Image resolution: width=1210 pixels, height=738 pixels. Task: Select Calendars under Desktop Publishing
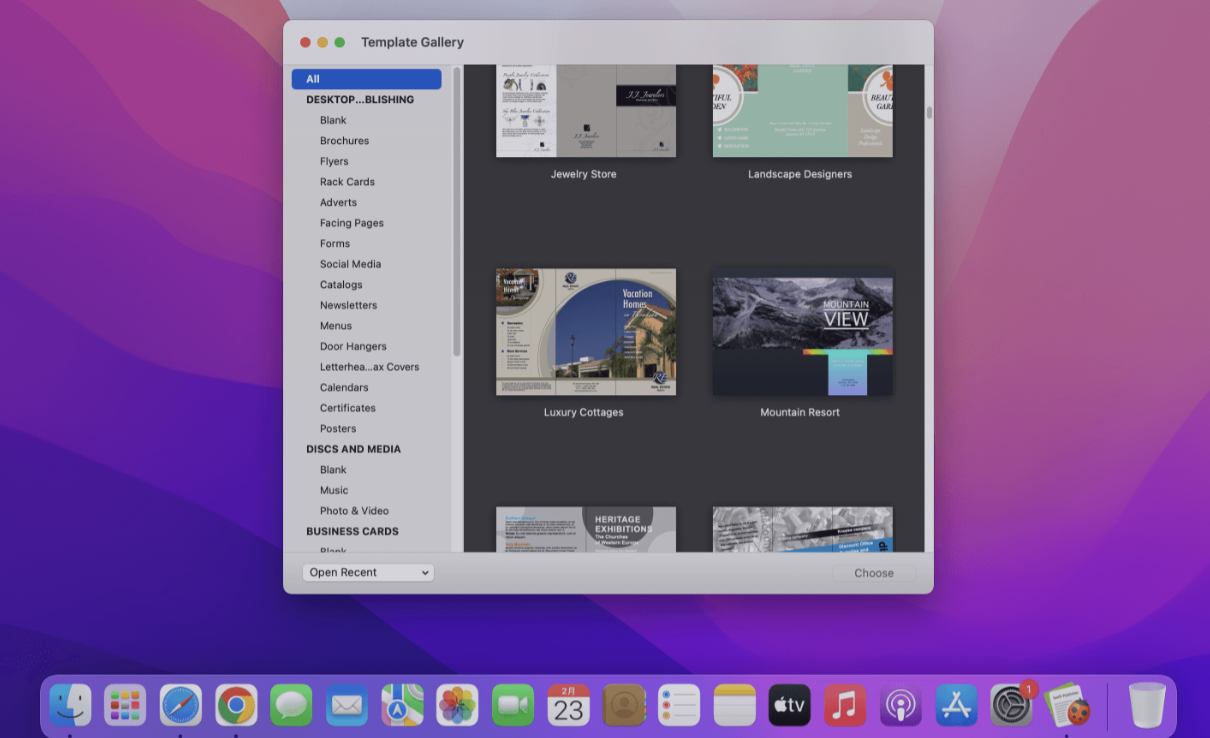click(343, 387)
